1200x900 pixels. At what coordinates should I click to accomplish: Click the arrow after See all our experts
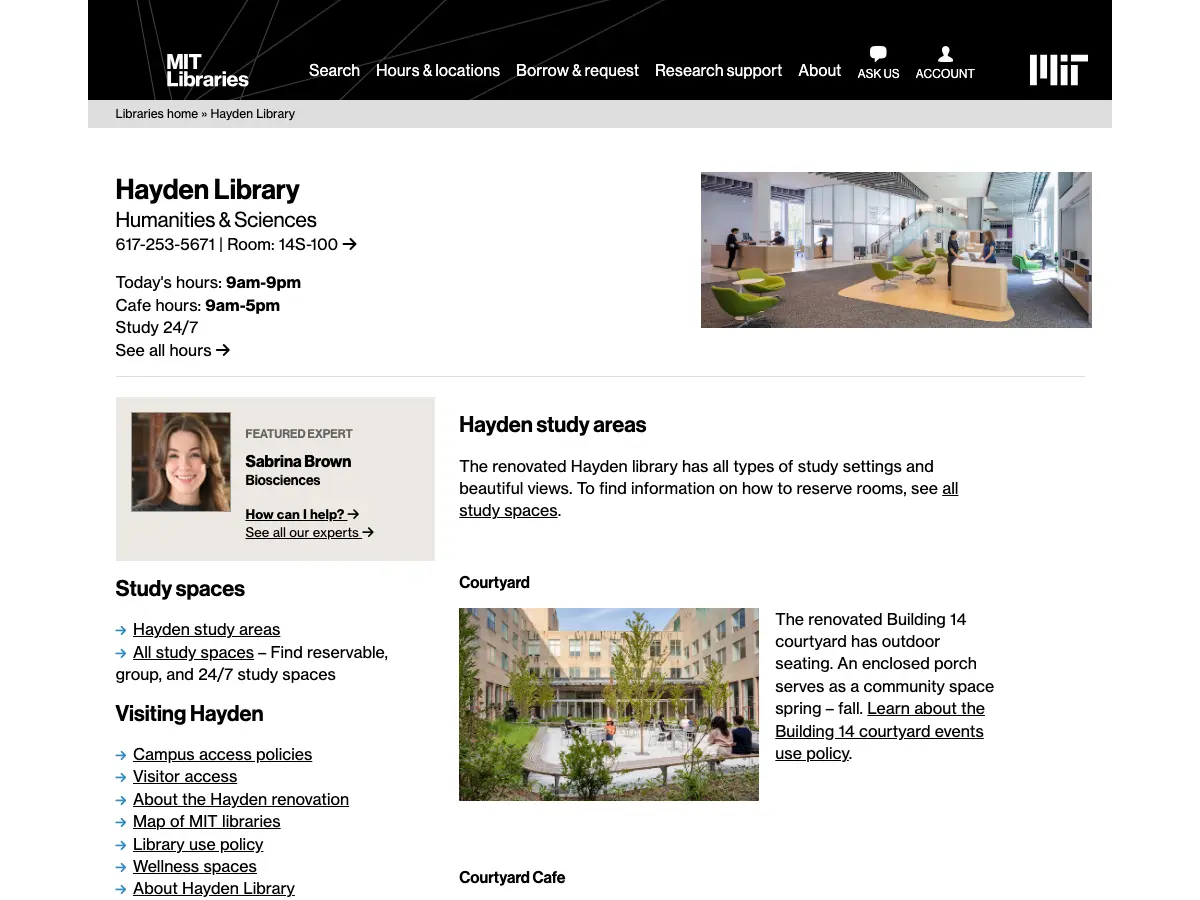[368, 532]
